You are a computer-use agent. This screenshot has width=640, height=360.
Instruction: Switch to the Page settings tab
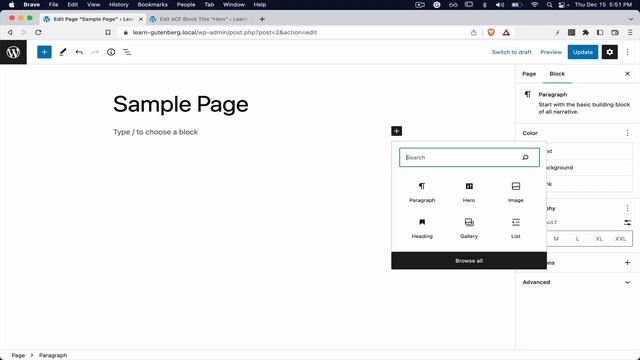point(529,74)
